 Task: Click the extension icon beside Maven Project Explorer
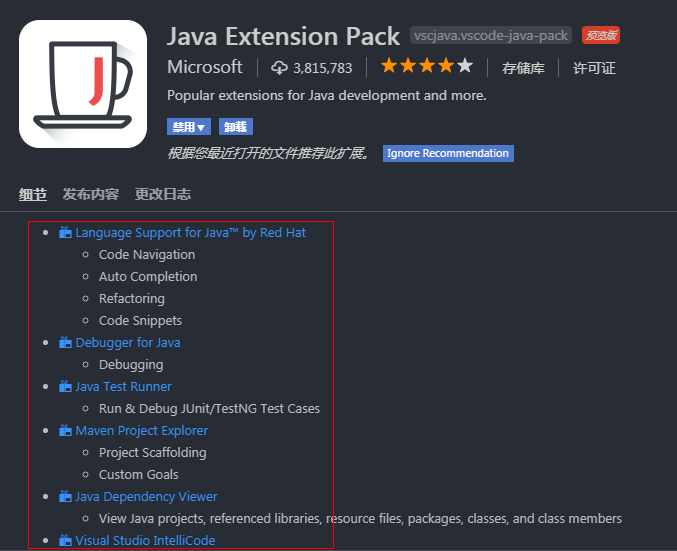[x=66, y=431]
